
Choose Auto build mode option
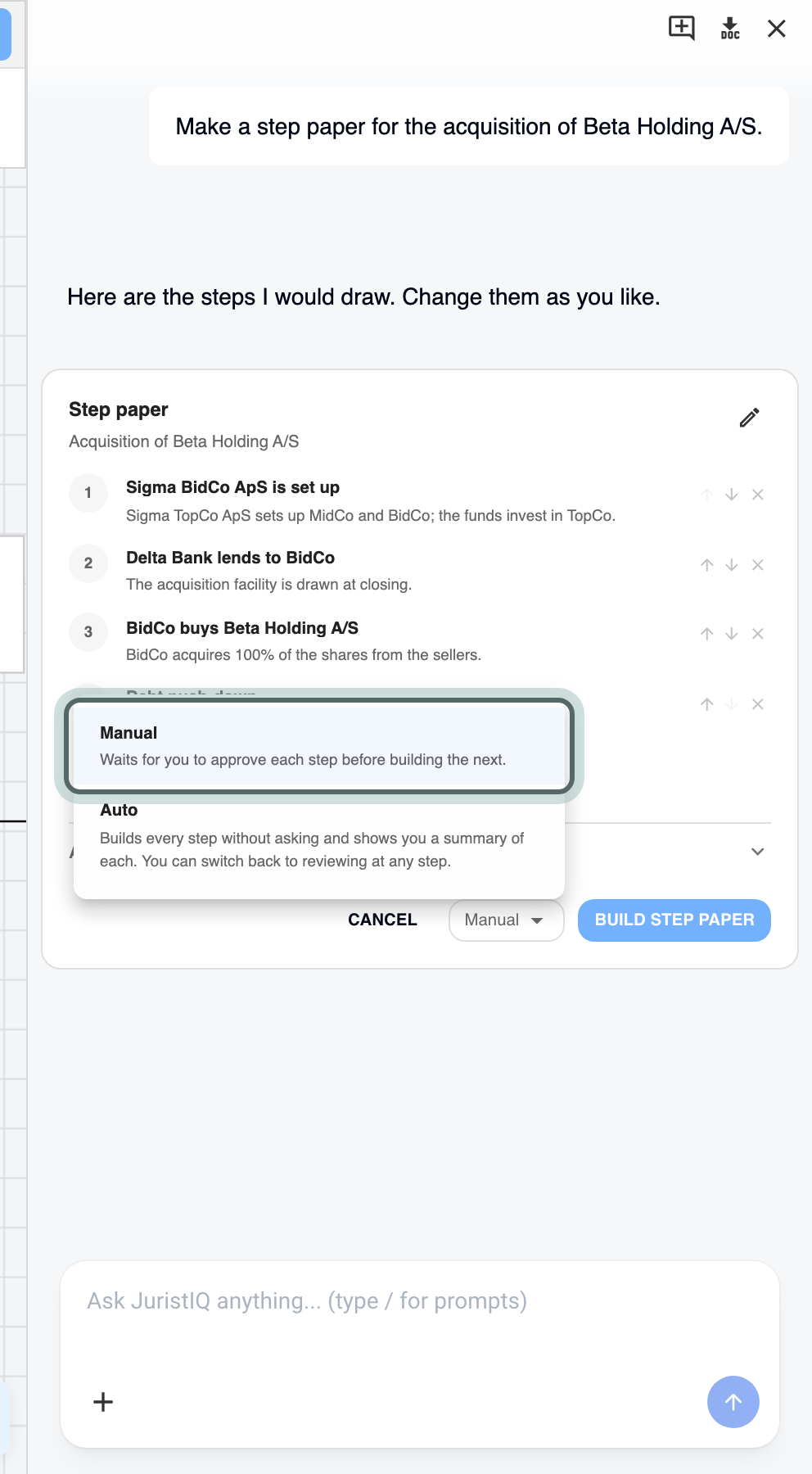(319, 835)
